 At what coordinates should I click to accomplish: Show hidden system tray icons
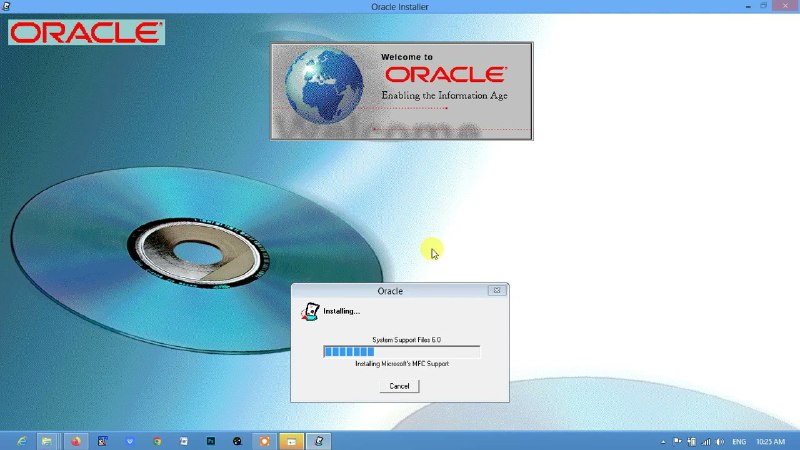click(x=663, y=442)
